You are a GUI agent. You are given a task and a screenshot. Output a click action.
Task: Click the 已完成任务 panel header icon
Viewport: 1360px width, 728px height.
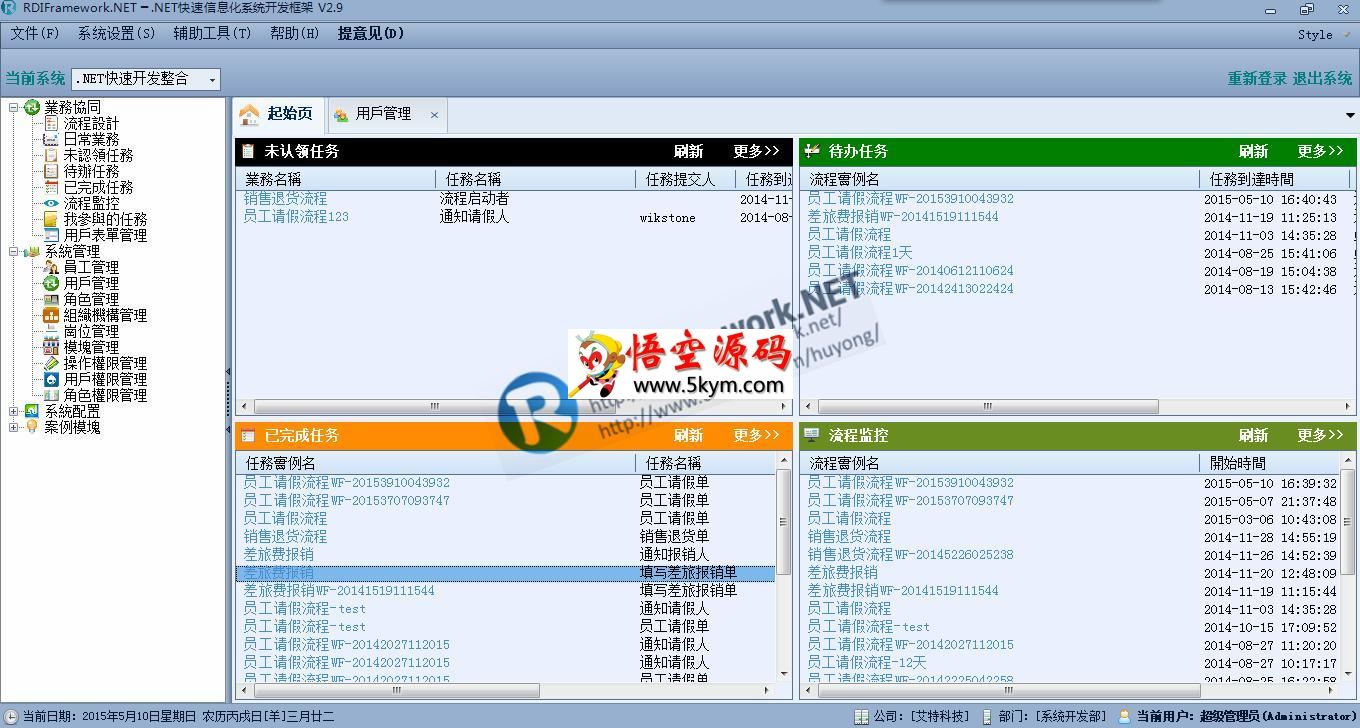coord(248,435)
